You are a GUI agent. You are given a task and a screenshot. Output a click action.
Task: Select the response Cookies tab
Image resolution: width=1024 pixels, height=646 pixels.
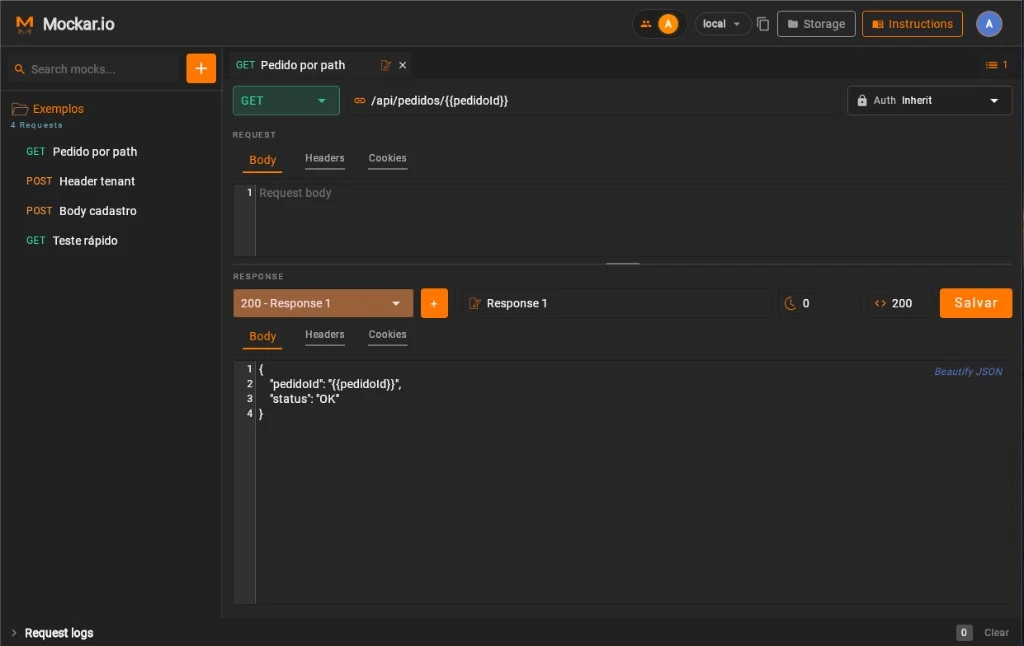pos(387,335)
